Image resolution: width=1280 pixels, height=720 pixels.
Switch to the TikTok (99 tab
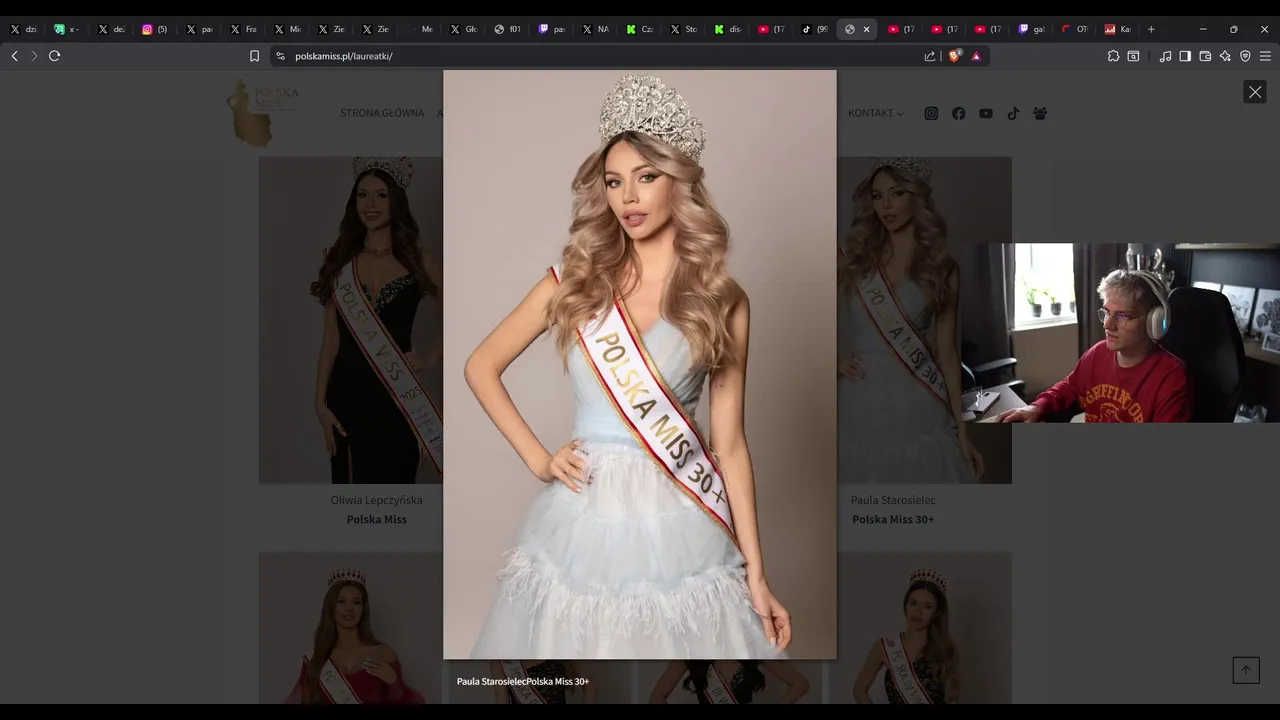click(x=816, y=29)
